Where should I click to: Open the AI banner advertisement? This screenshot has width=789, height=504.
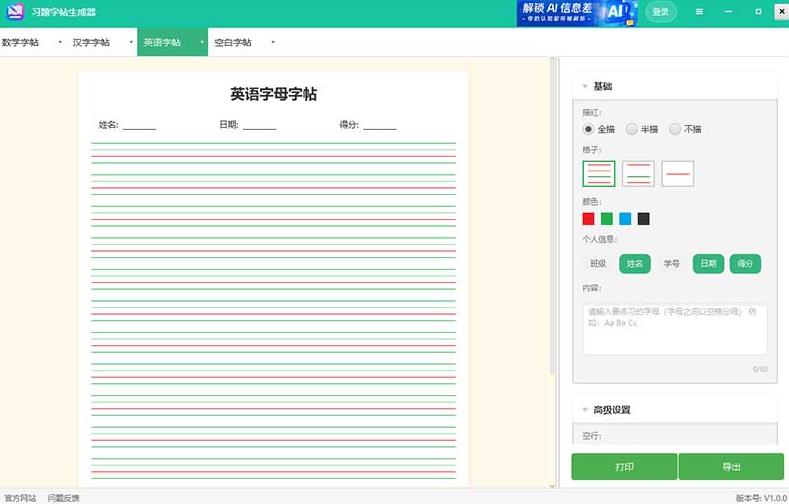coord(577,13)
